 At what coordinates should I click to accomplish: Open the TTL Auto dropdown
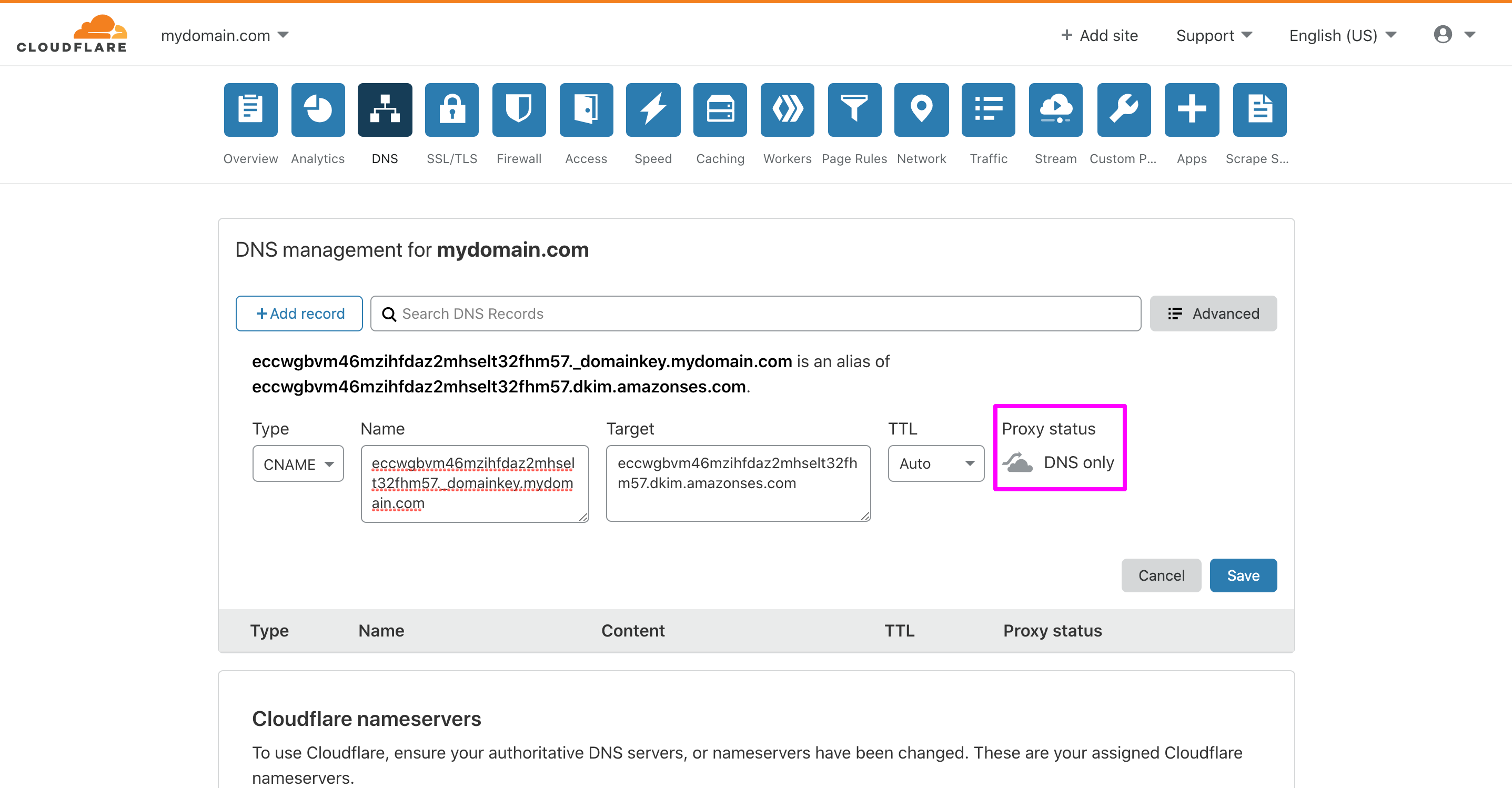pyautogui.click(x=936, y=463)
